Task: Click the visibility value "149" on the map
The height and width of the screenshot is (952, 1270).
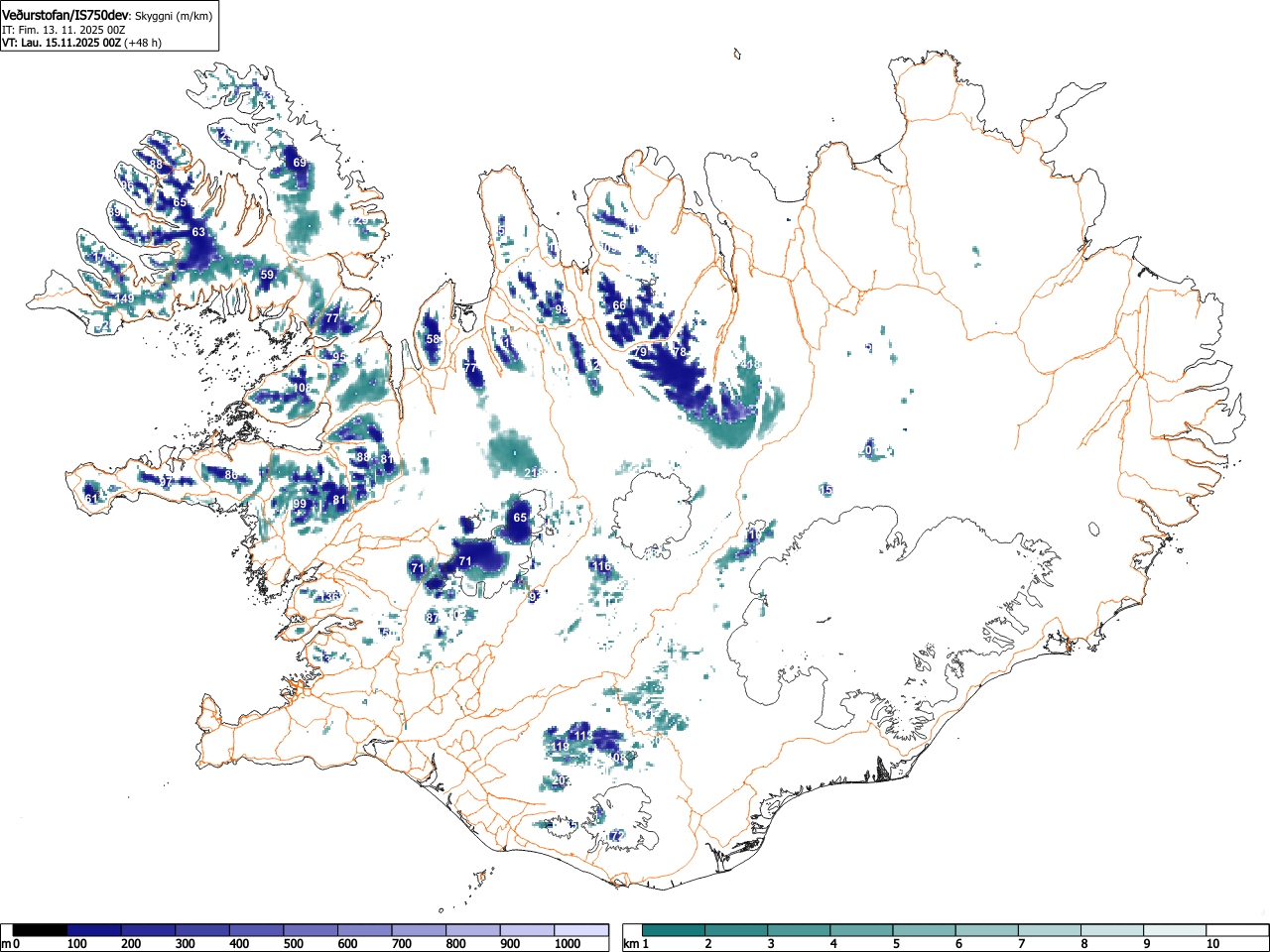Action: [x=124, y=298]
